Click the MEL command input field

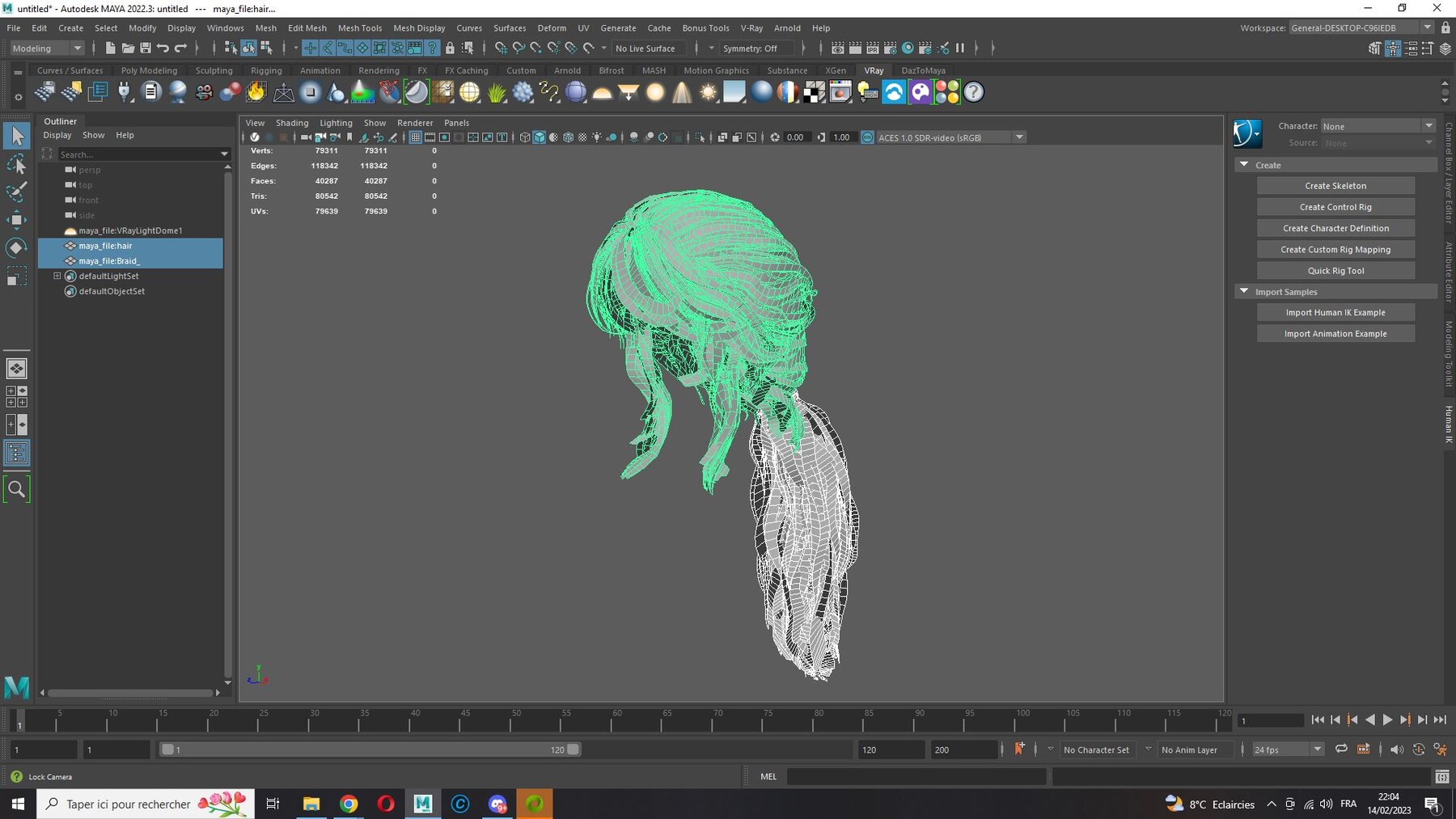click(x=916, y=776)
